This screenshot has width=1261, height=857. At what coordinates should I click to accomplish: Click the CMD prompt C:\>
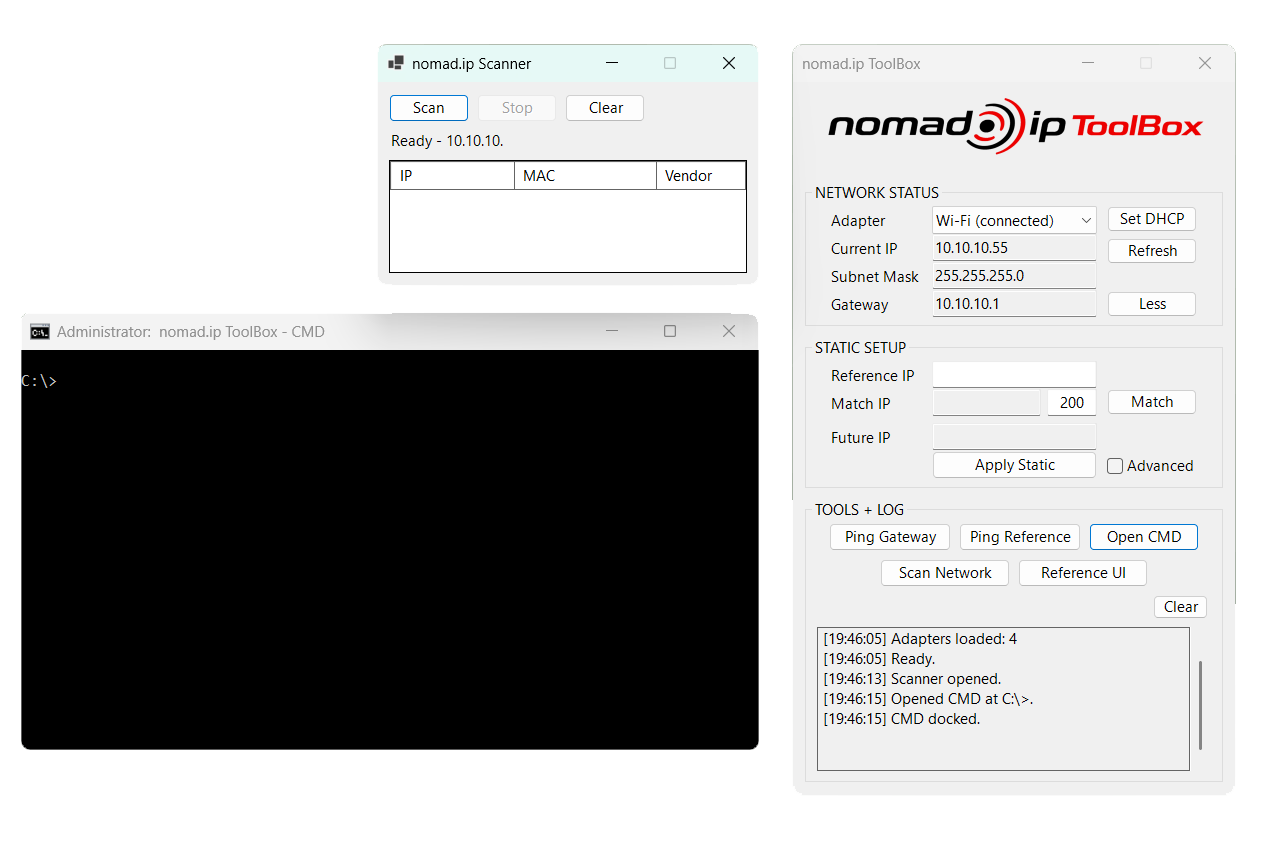pyautogui.click(x=39, y=381)
